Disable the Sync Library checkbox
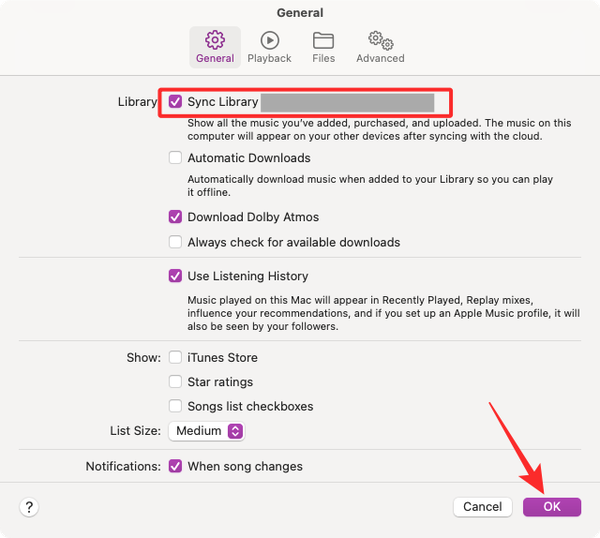 pos(176,102)
